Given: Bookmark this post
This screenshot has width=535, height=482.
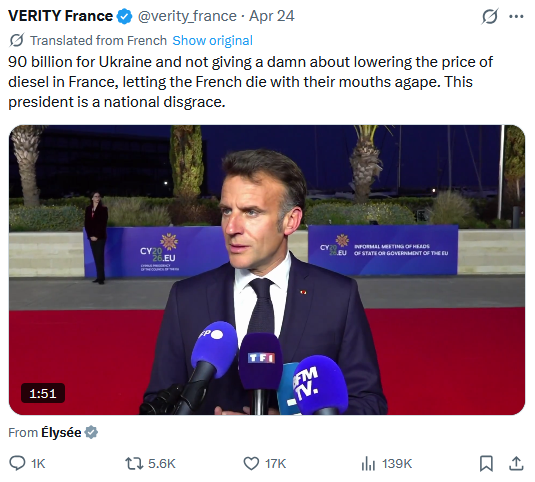Looking at the screenshot, I should coord(486,464).
